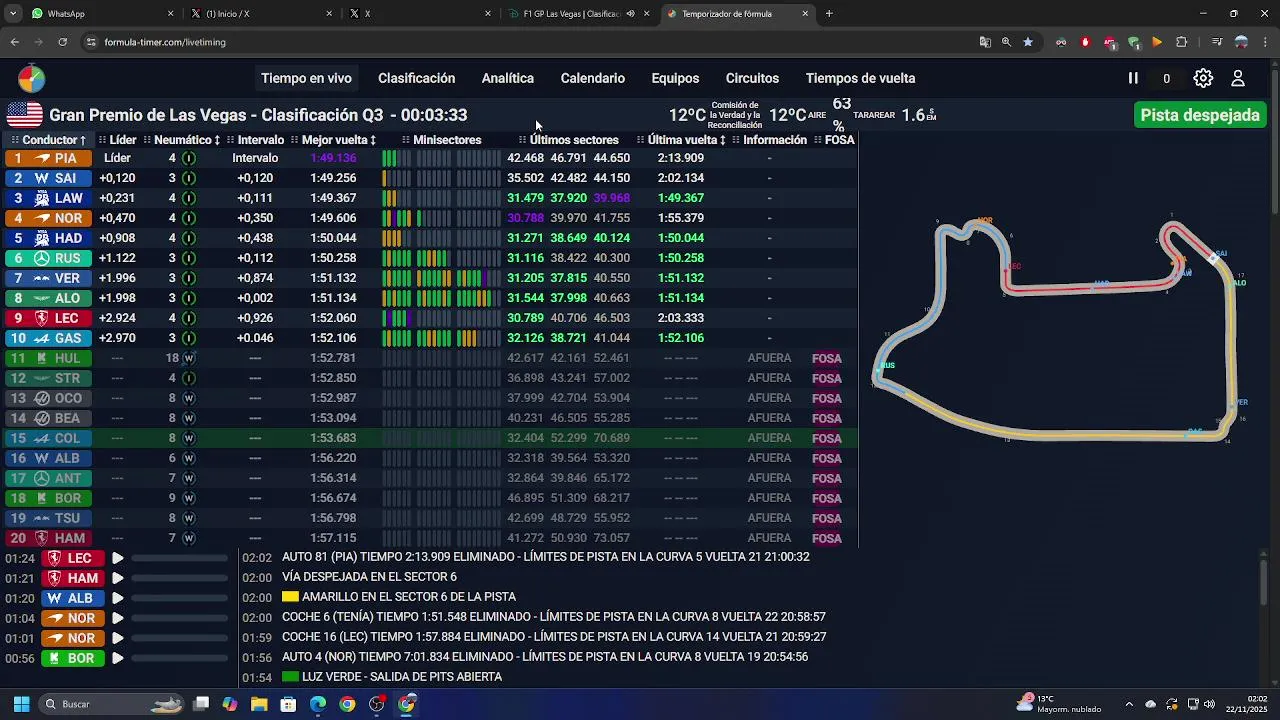Play the NOR team radio at 01:04
Image resolution: width=1280 pixels, height=720 pixels.
click(x=117, y=618)
